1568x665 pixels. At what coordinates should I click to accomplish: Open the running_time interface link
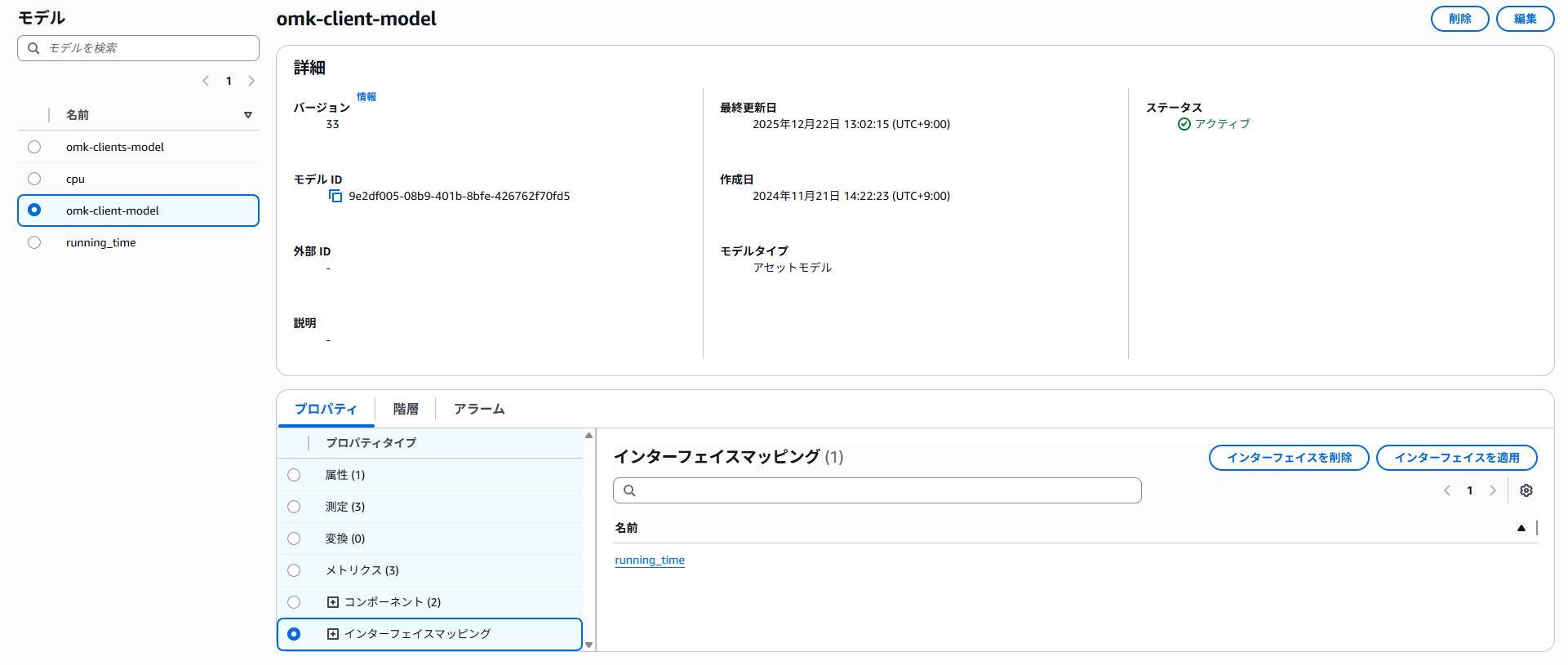click(x=650, y=560)
